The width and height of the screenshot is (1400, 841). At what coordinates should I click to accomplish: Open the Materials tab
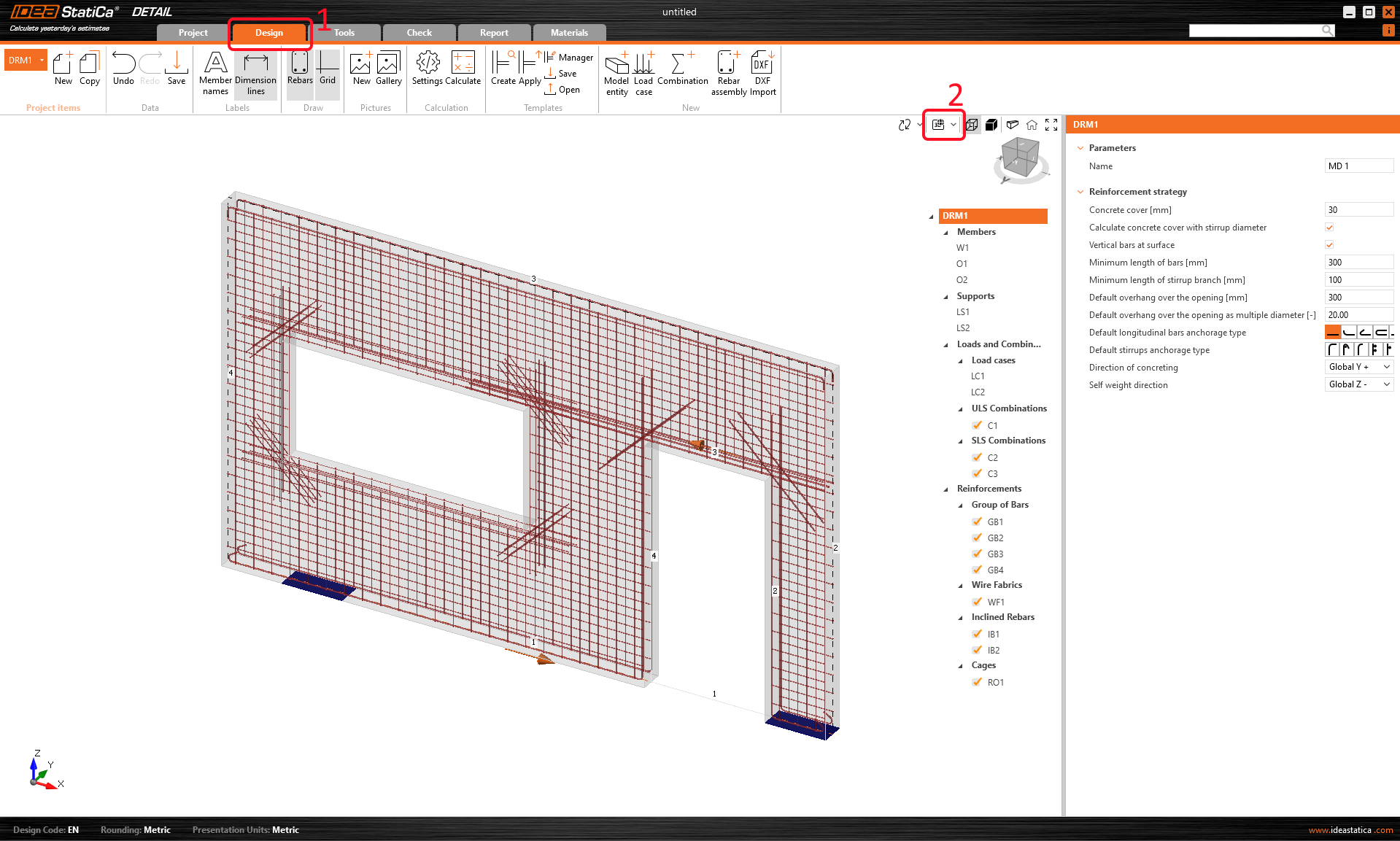569,33
